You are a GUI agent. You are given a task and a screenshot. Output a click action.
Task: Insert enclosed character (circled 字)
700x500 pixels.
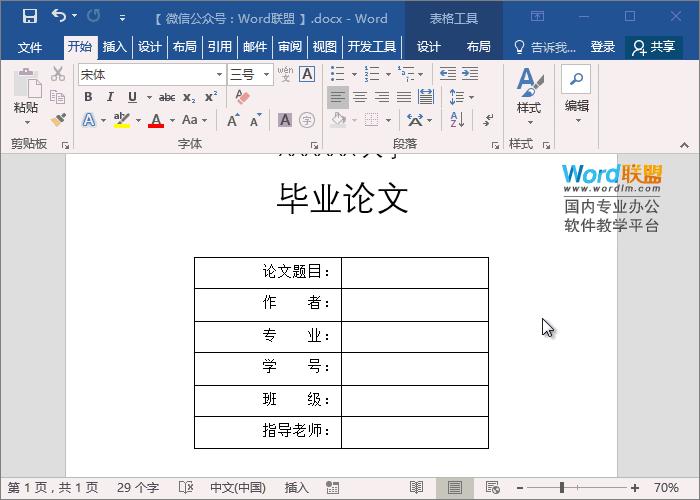307,120
